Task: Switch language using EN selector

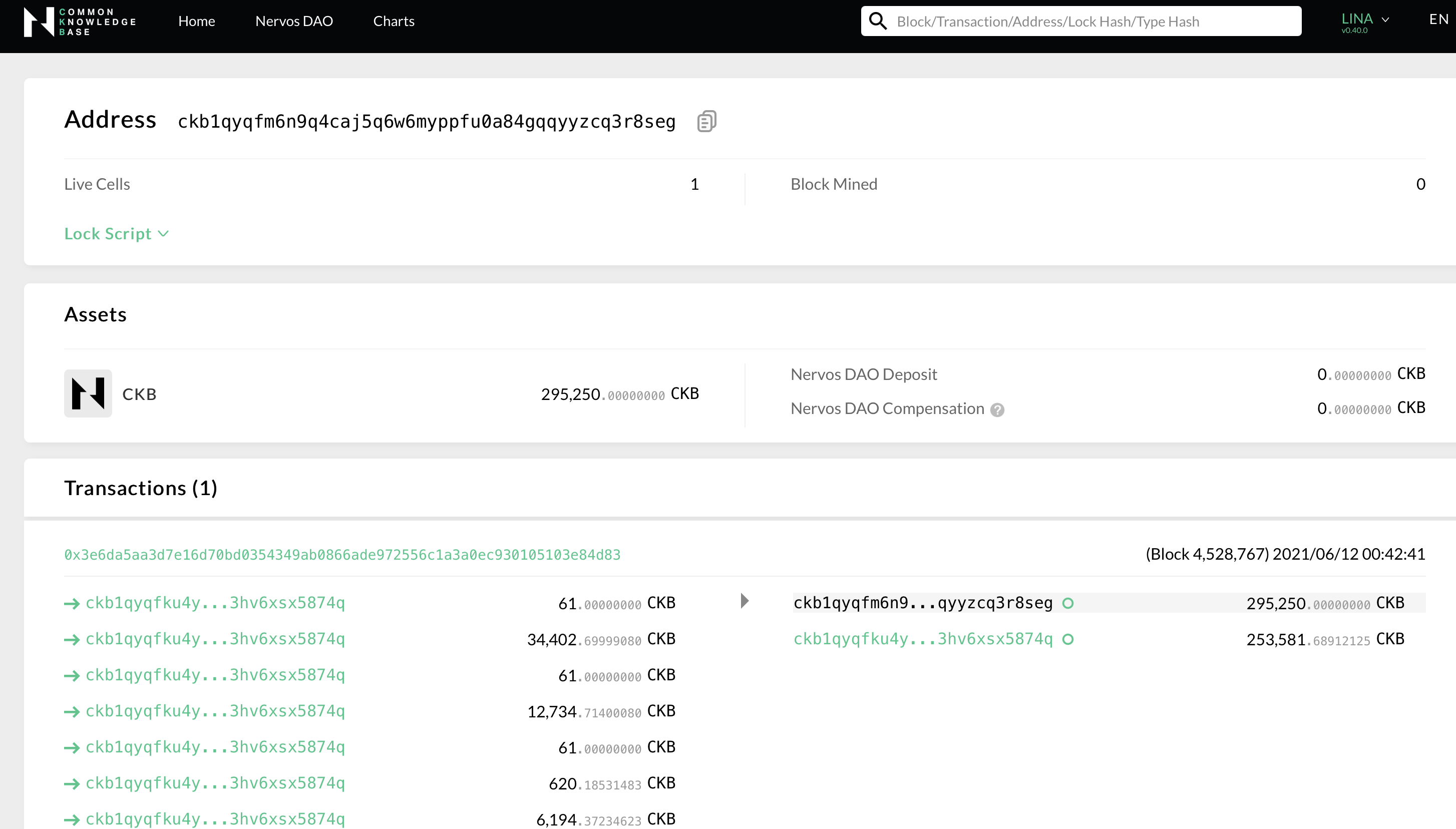Action: [x=1438, y=19]
